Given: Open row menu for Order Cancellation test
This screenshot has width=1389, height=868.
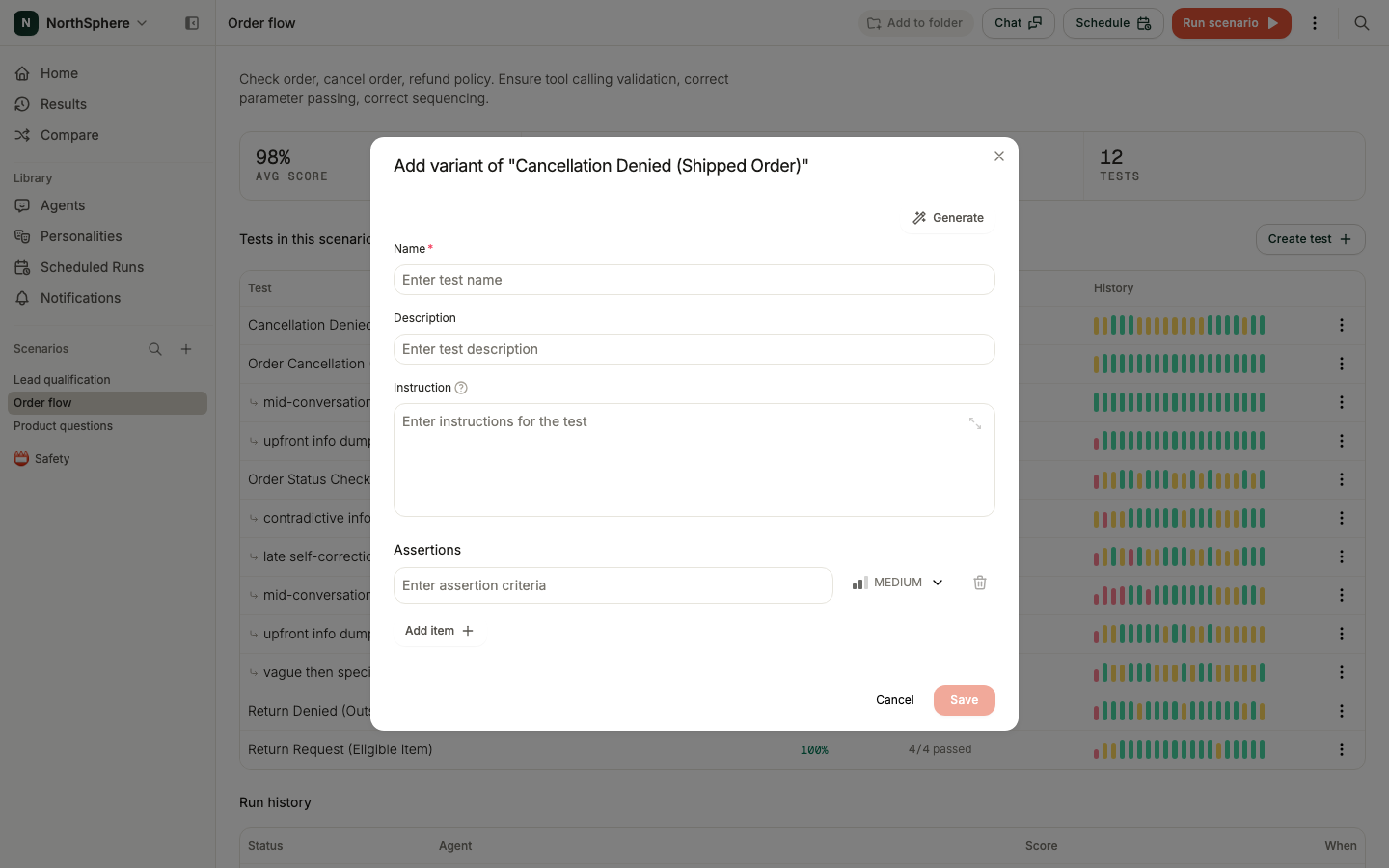Looking at the screenshot, I should (1342, 364).
